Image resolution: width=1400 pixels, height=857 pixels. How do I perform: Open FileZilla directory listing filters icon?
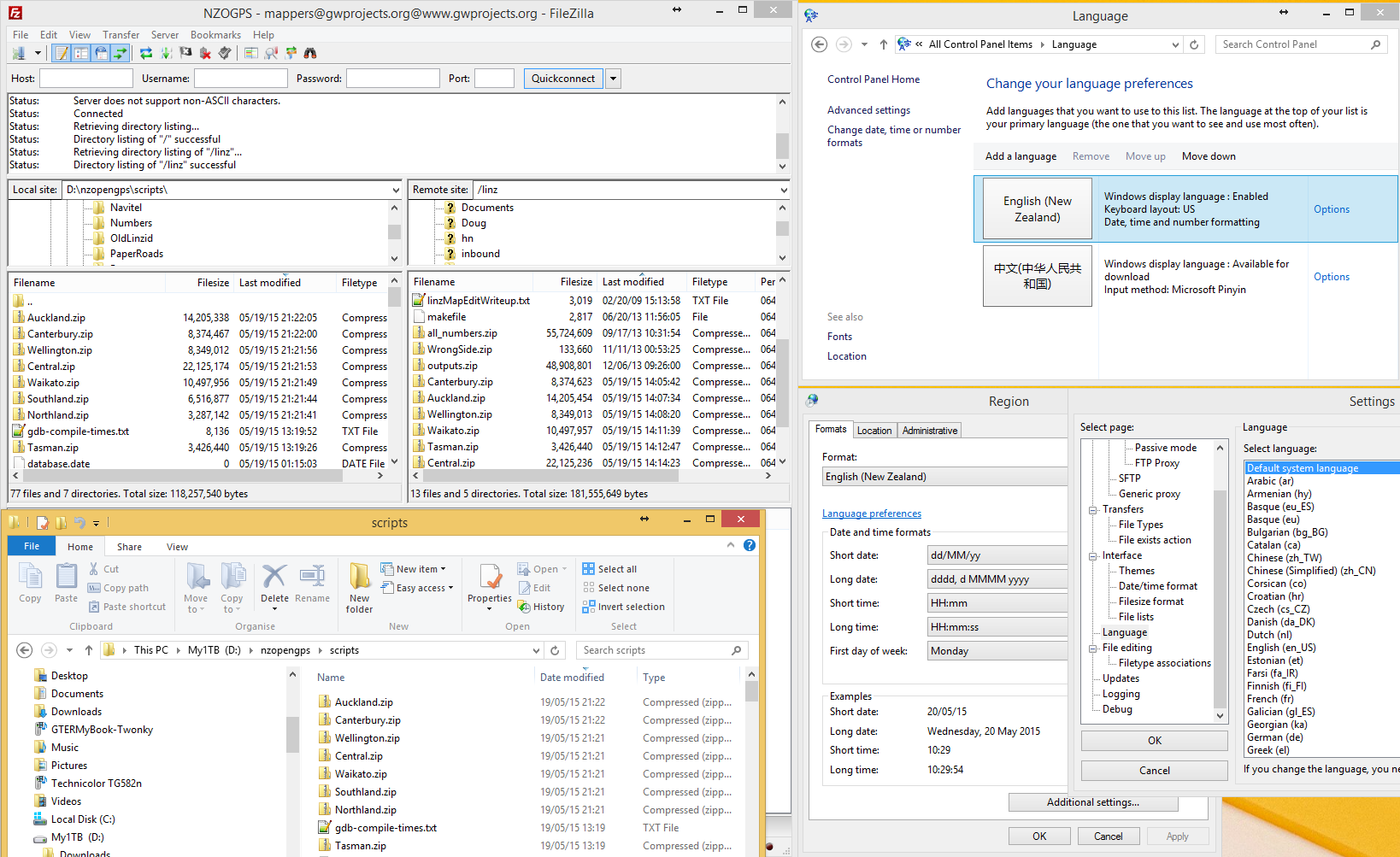click(251, 53)
